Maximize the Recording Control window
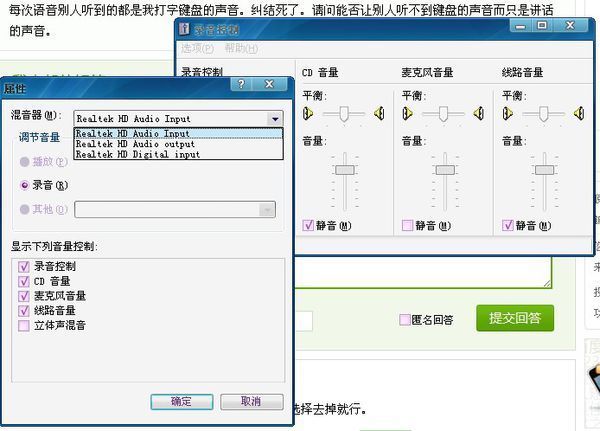This screenshot has height=431, width=600. click(x=542, y=26)
